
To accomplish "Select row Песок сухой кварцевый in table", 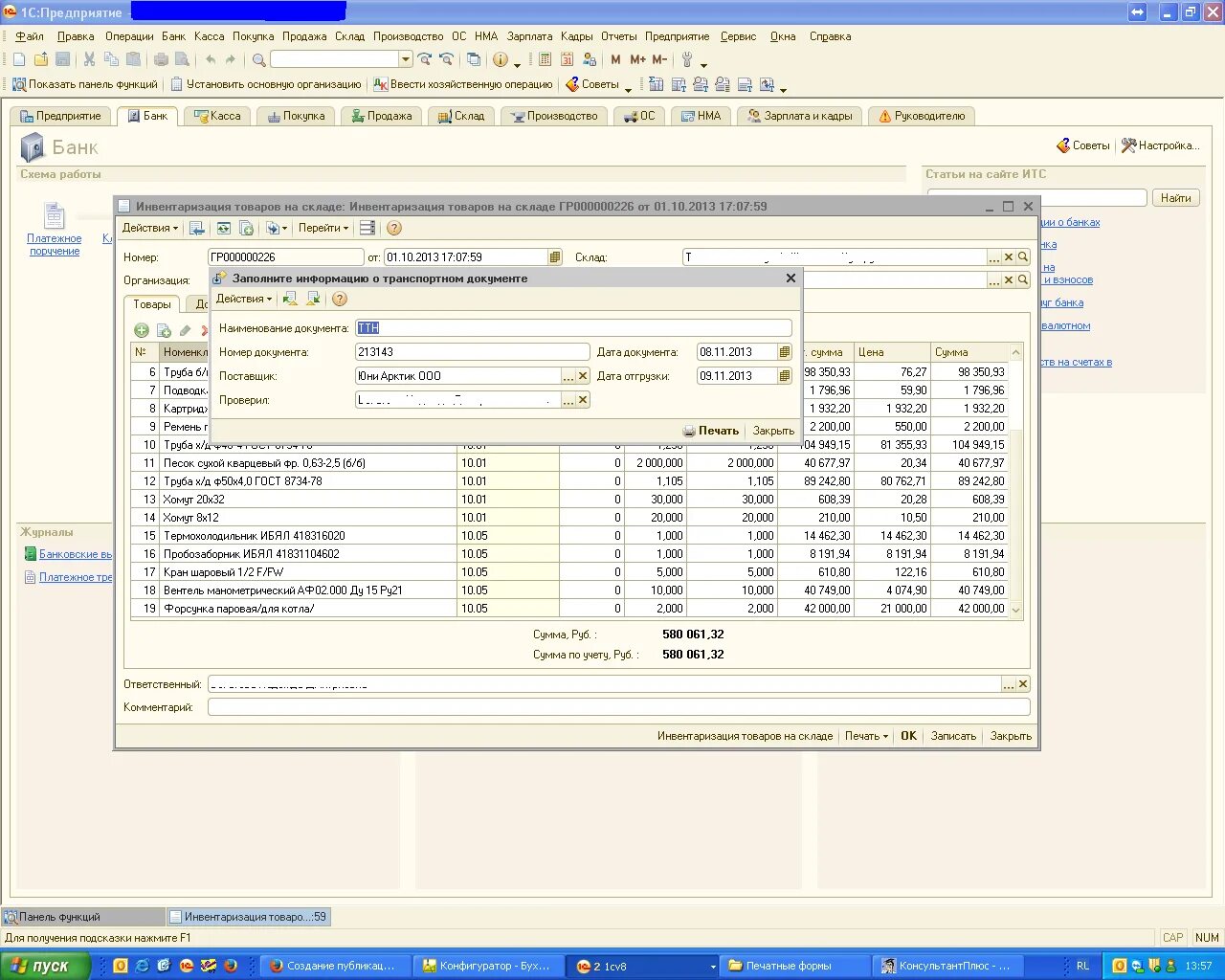I will (569, 463).
